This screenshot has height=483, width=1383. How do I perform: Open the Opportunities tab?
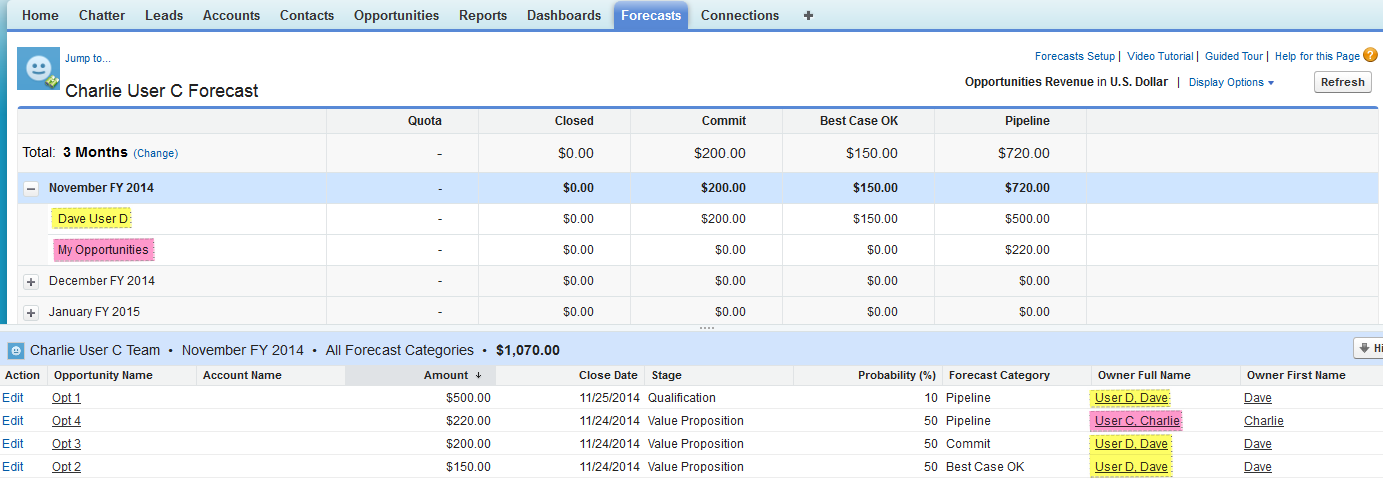(x=396, y=15)
